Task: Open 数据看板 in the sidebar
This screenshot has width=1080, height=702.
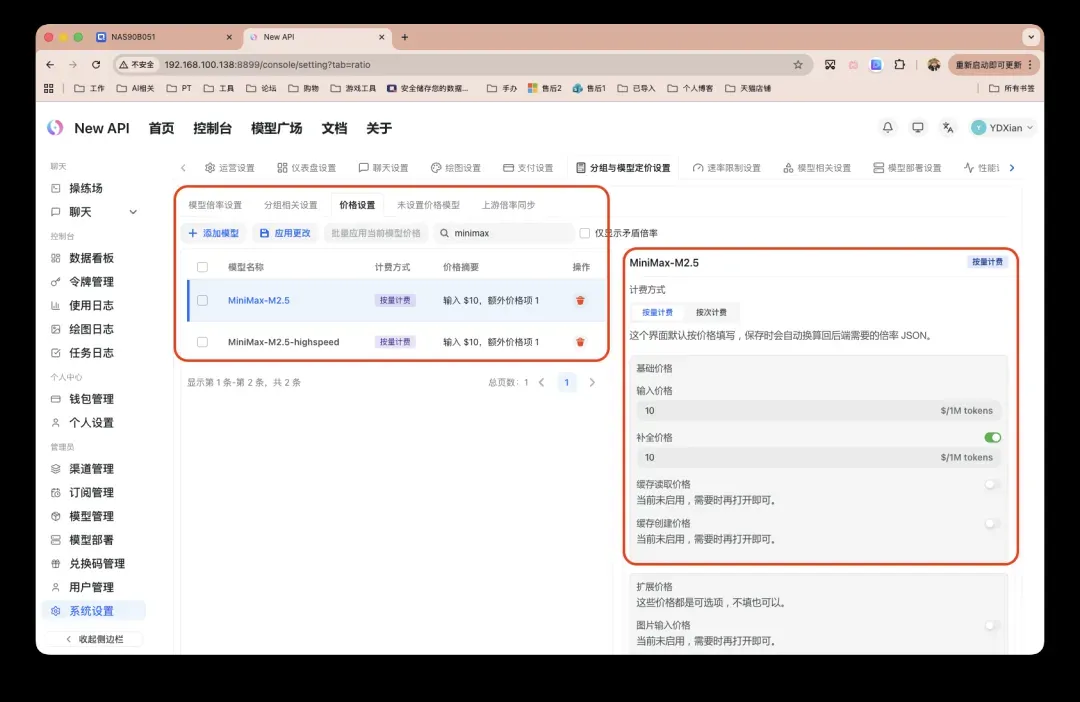Action: click(91, 258)
